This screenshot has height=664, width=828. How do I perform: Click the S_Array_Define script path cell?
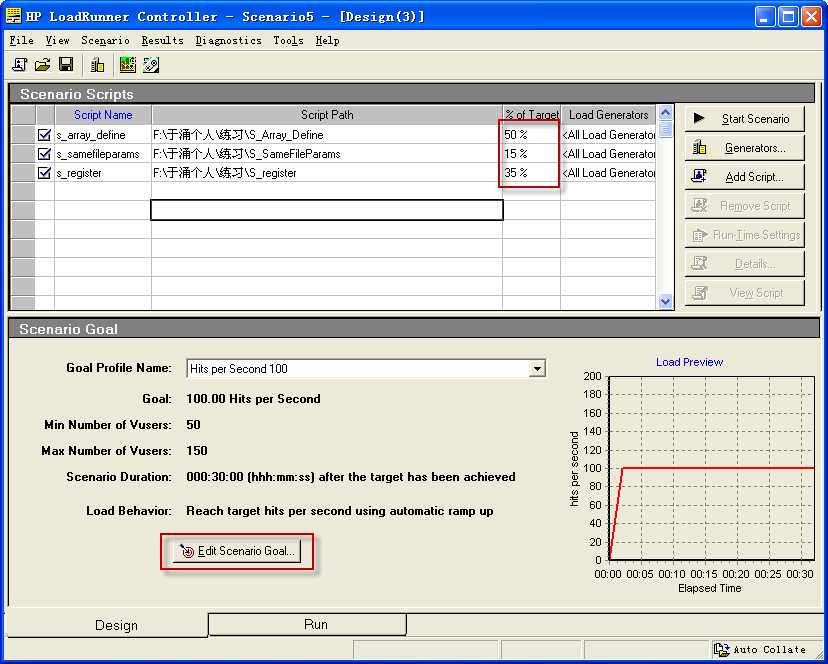point(327,135)
